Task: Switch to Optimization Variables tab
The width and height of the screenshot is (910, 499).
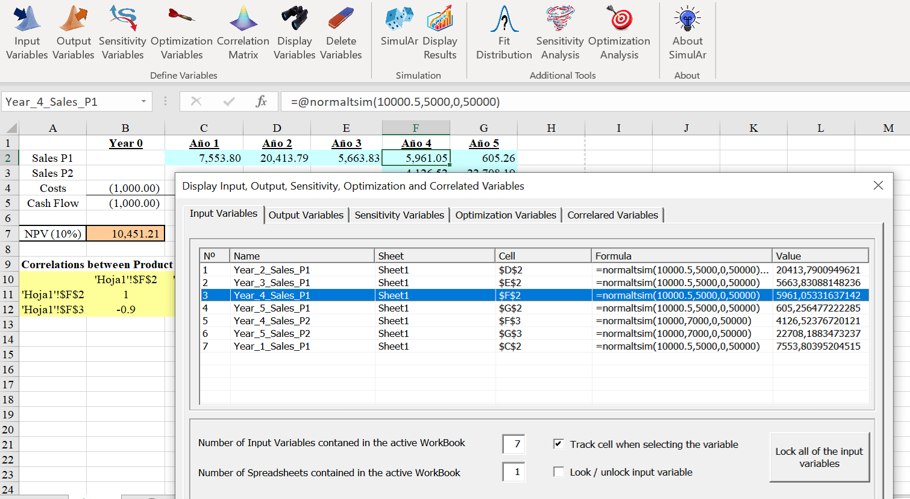Action: coord(505,215)
